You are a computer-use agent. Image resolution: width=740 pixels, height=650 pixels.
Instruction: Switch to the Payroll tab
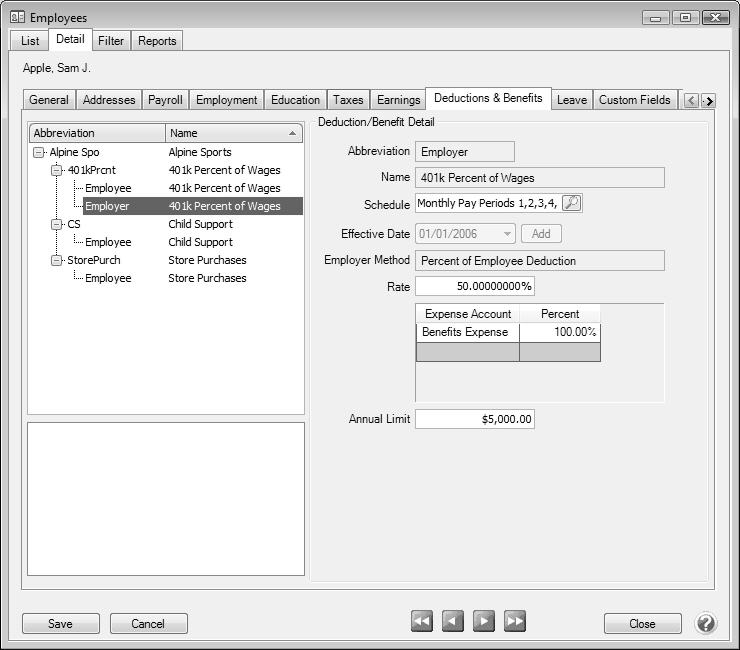165,100
